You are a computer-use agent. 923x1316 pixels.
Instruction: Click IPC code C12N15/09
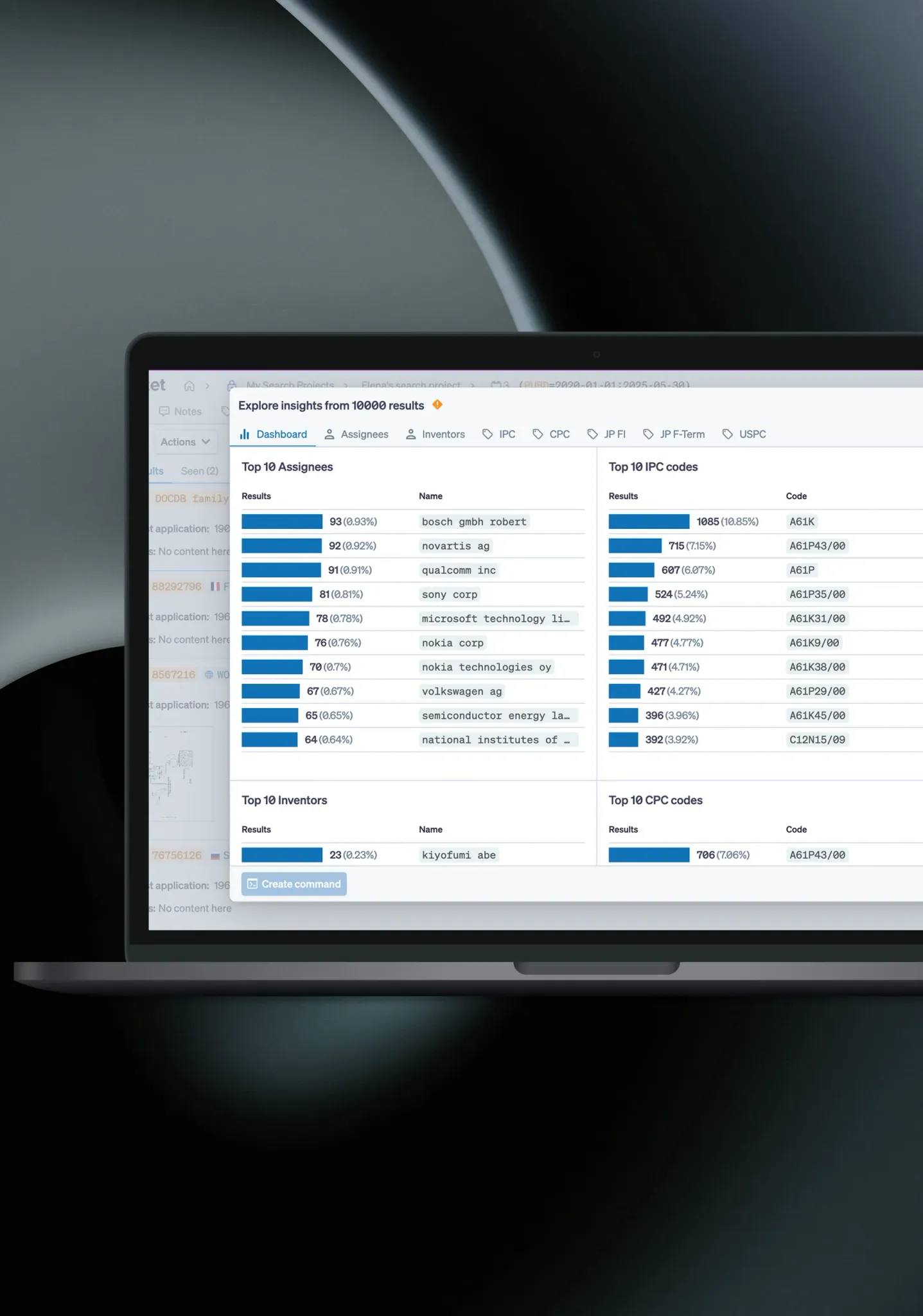coord(817,740)
